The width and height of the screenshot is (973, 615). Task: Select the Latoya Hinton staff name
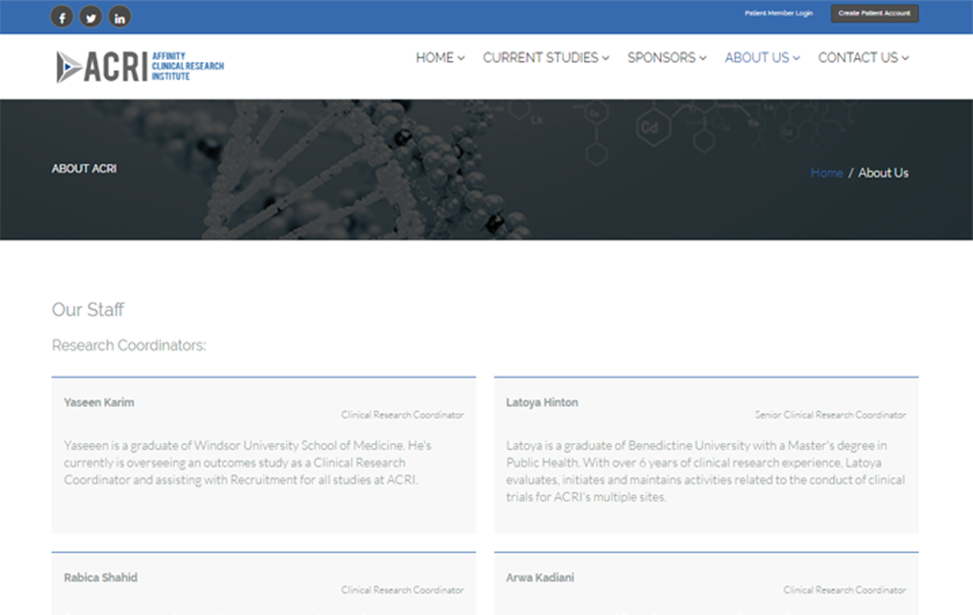542,402
